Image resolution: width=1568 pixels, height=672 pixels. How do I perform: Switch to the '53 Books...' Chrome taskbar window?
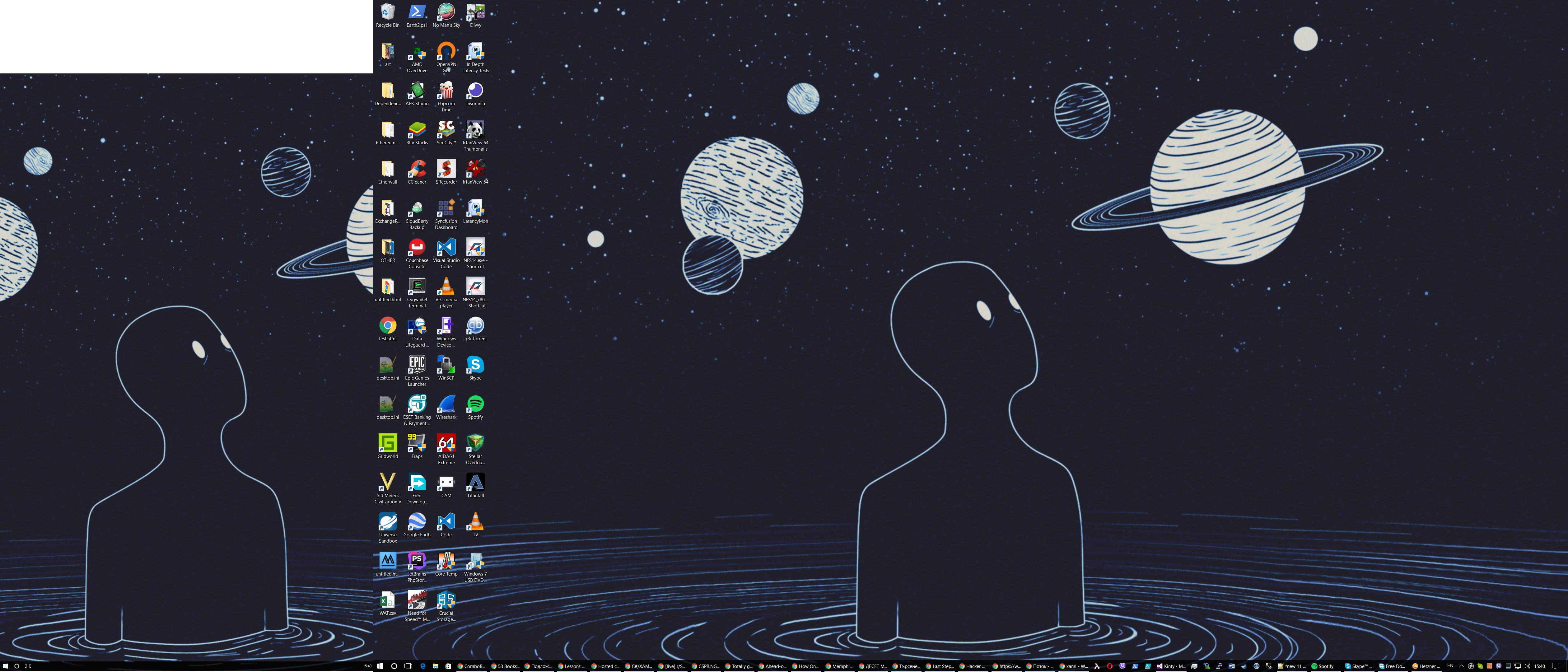[505, 666]
